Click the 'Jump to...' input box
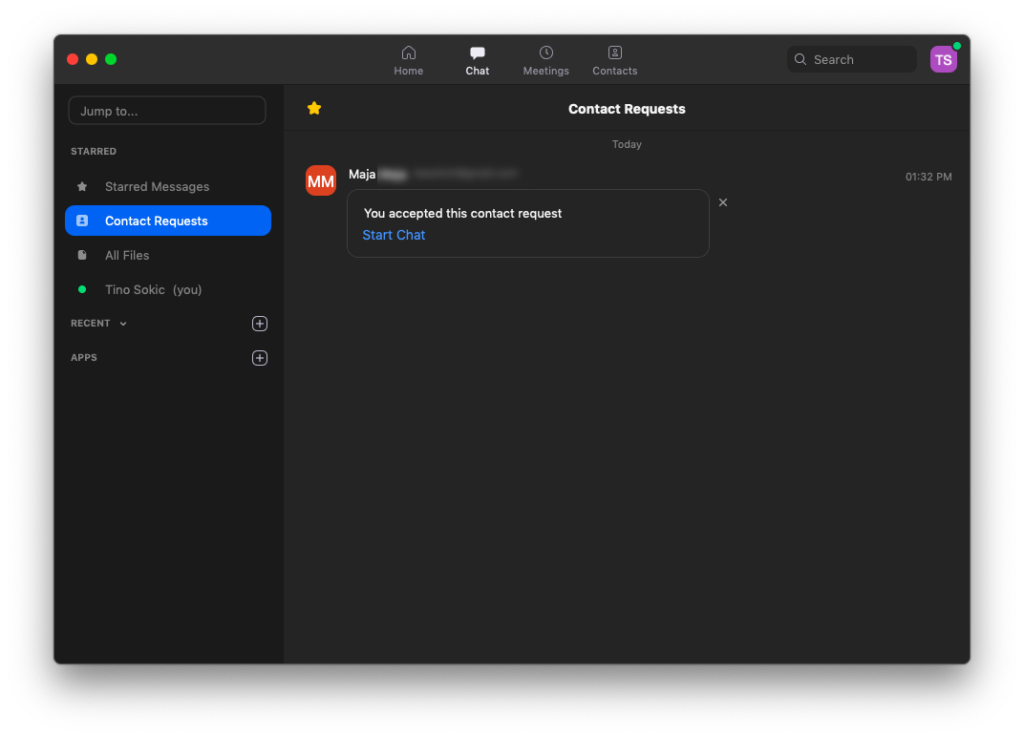The image size is (1024, 737). 167,111
